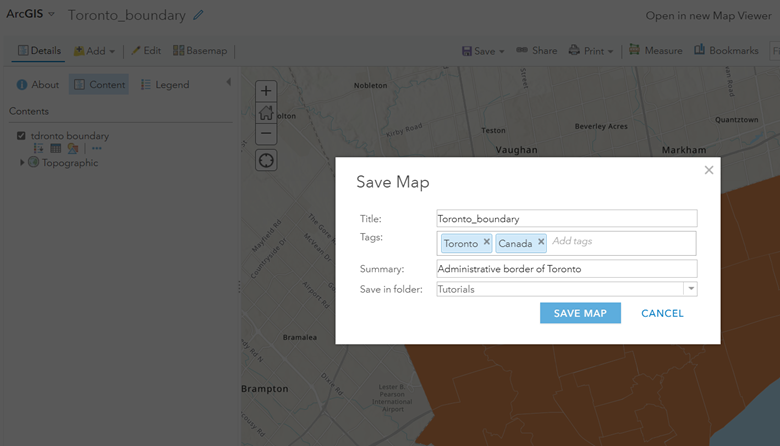The image size is (780, 446).
Task: Open the ArcGIS dropdown menu
Action: click(30, 14)
